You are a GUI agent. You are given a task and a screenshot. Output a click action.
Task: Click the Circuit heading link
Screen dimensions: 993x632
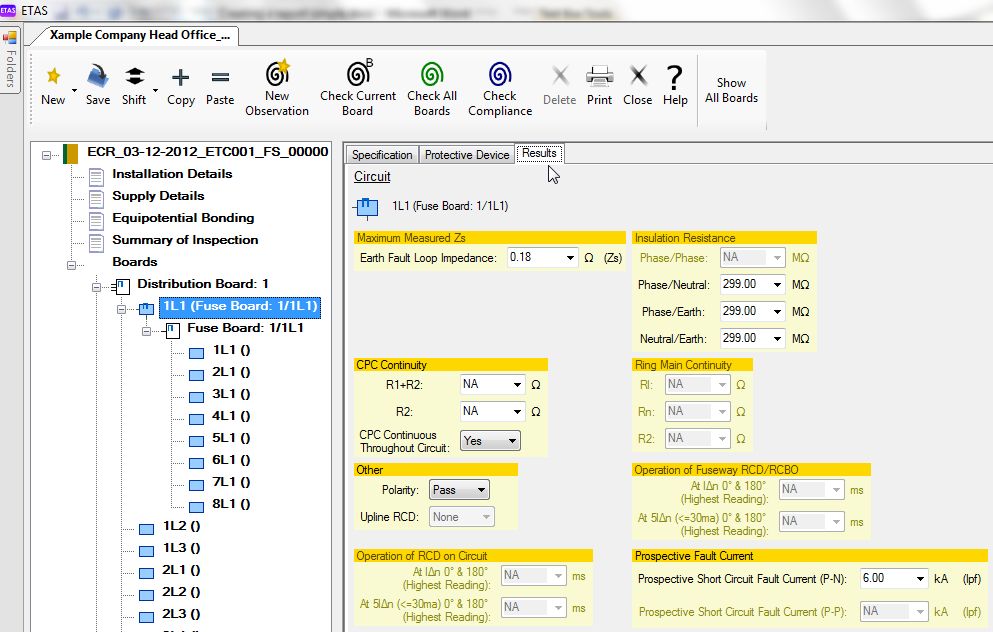372,177
